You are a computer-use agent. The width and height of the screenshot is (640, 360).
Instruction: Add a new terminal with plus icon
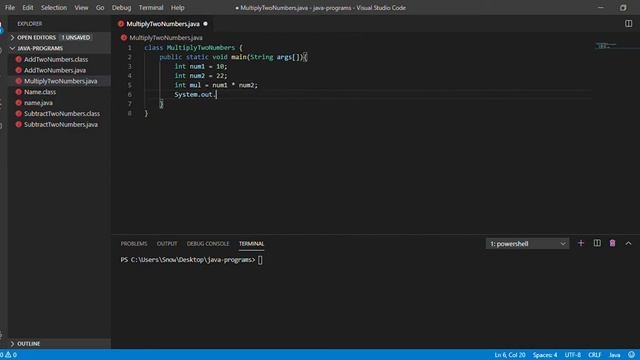[x=581, y=243]
